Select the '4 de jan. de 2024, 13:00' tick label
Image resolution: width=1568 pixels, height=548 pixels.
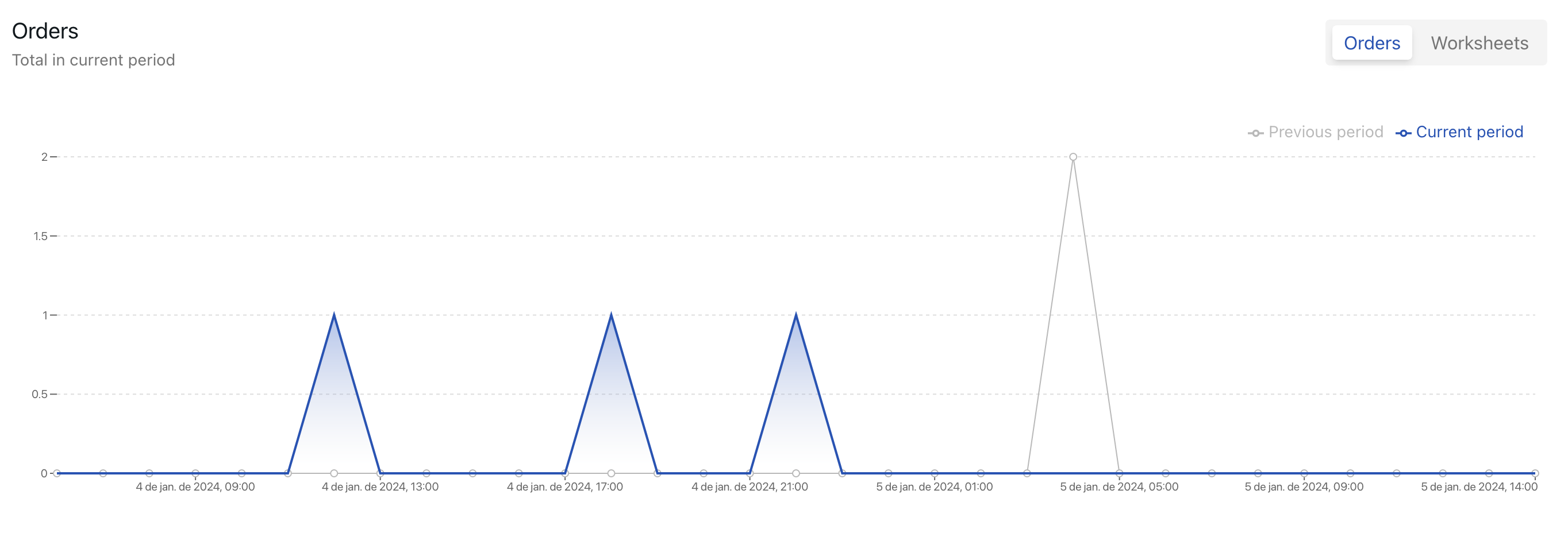(380, 487)
